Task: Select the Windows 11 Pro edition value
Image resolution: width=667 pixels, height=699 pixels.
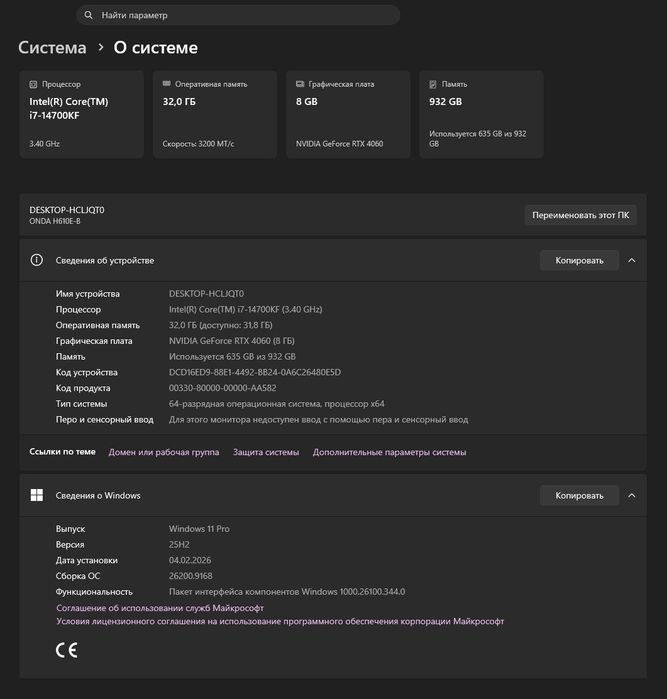Action: (199, 529)
